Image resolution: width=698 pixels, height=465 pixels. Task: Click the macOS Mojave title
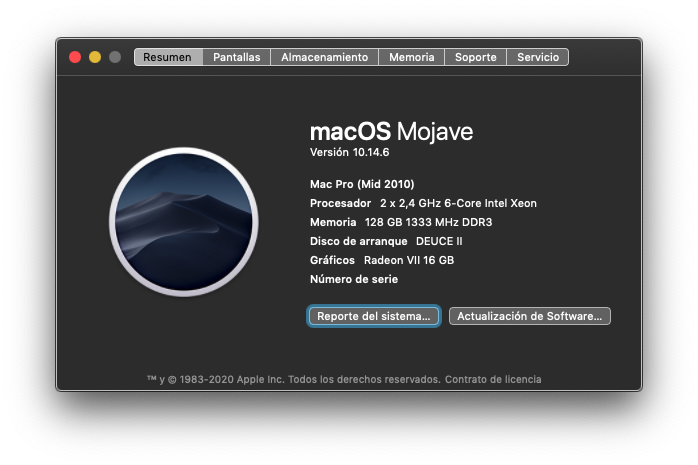tap(391, 132)
